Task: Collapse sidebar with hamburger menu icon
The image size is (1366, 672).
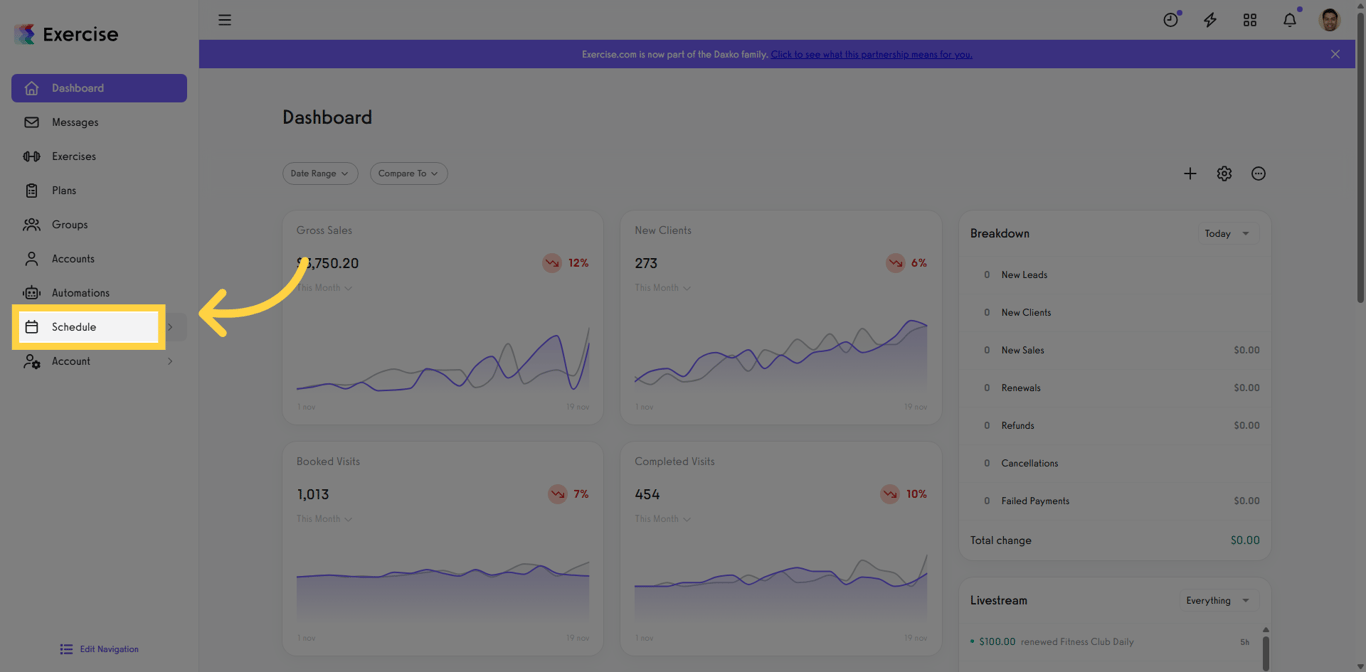Action: (225, 20)
